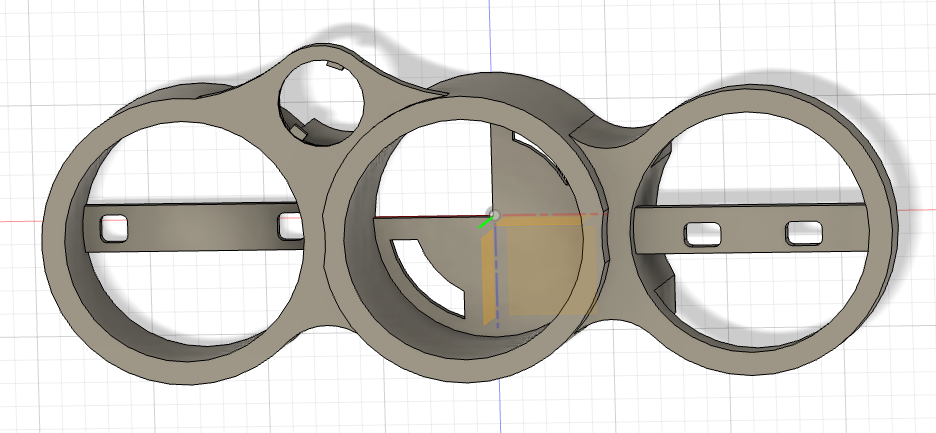Pick the short green axis stub at origin

pos(485,223)
